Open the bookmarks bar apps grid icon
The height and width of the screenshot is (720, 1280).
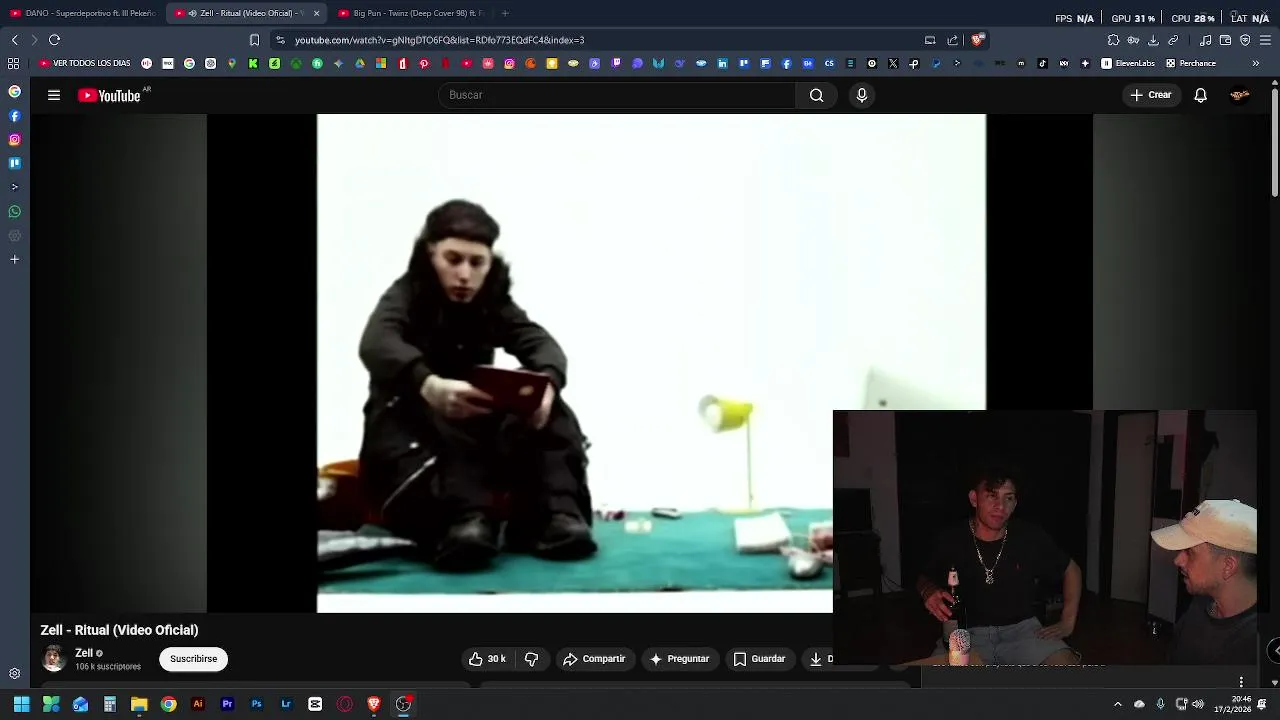tap(13, 63)
